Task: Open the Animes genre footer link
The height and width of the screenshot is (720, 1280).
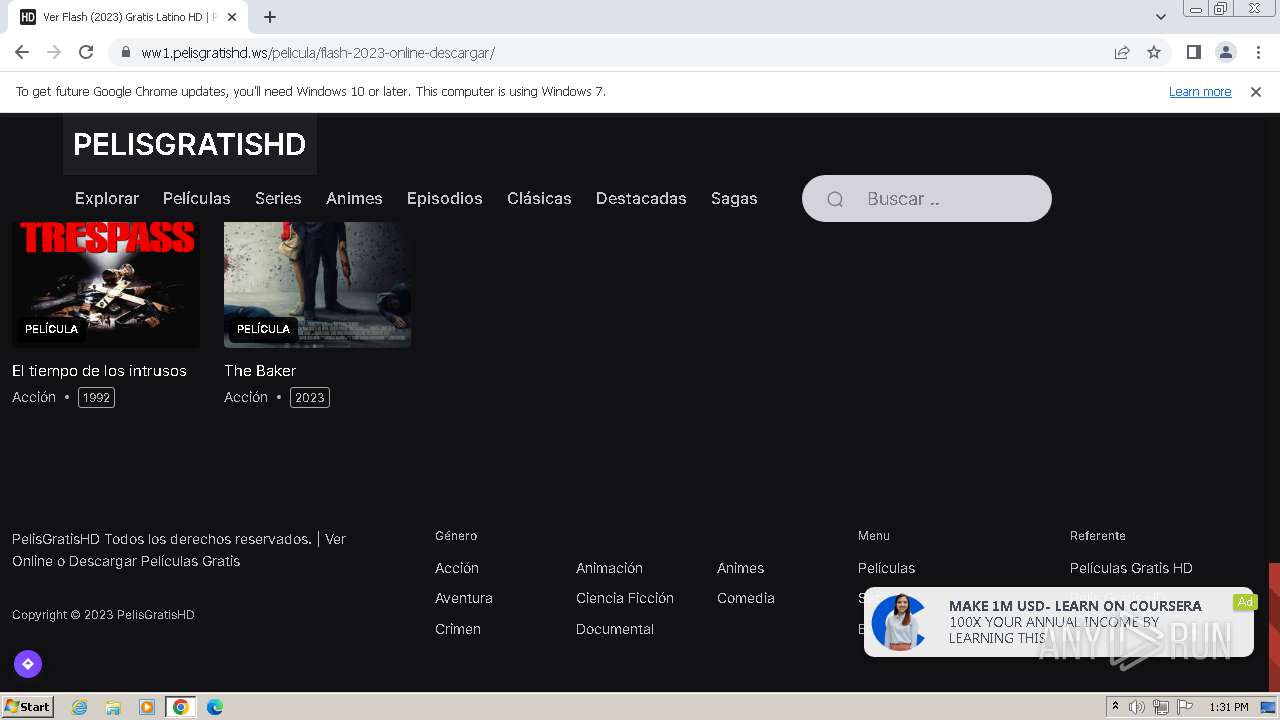Action: 740,568
